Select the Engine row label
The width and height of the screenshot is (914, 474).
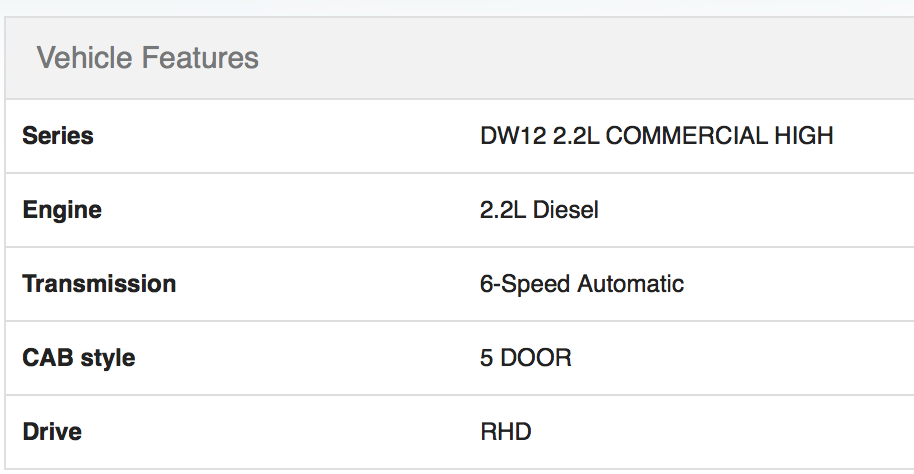click(x=62, y=210)
